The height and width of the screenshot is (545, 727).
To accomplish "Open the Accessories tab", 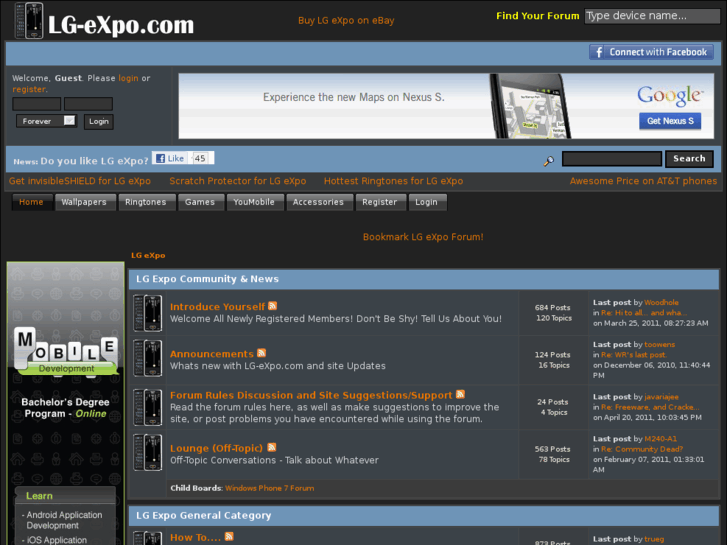I will 319,202.
